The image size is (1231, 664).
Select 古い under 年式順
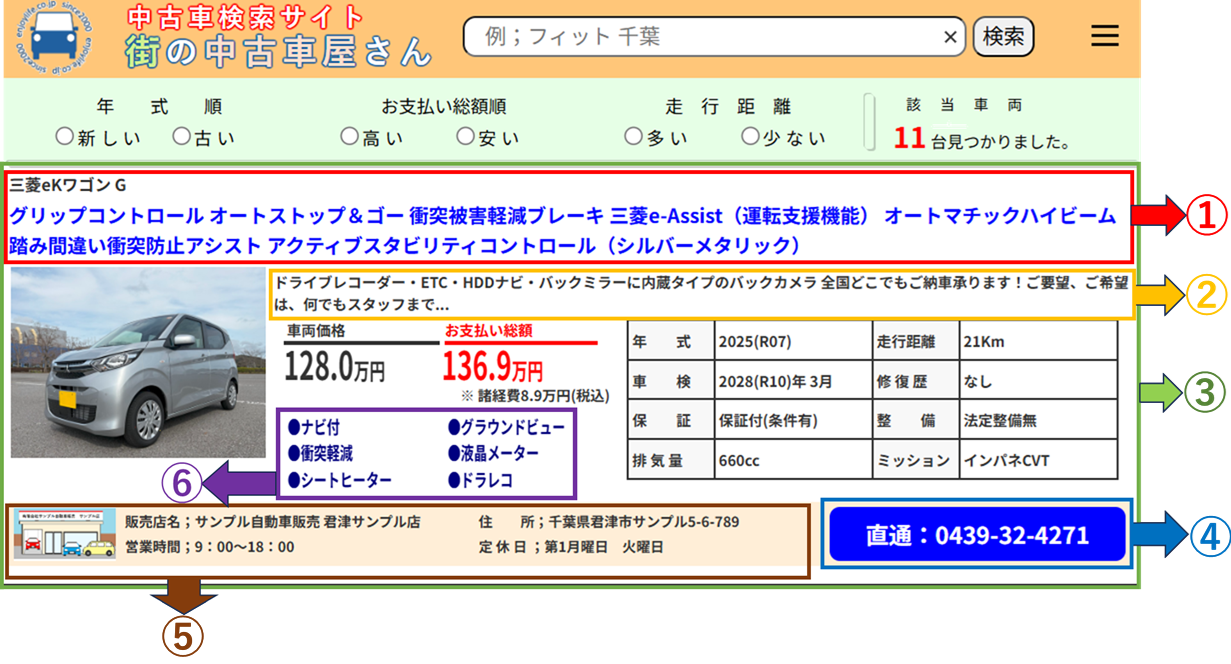click(181, 137)
